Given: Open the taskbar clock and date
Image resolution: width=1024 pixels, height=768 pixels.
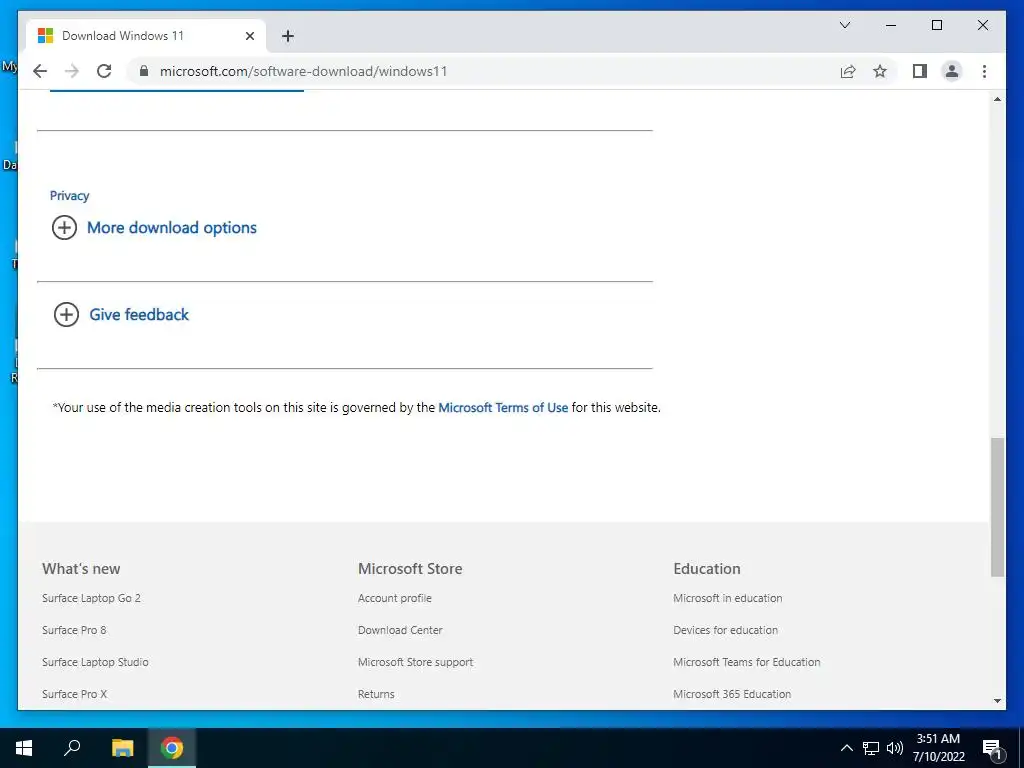Looking at the screenshot, I should (938, 748).
